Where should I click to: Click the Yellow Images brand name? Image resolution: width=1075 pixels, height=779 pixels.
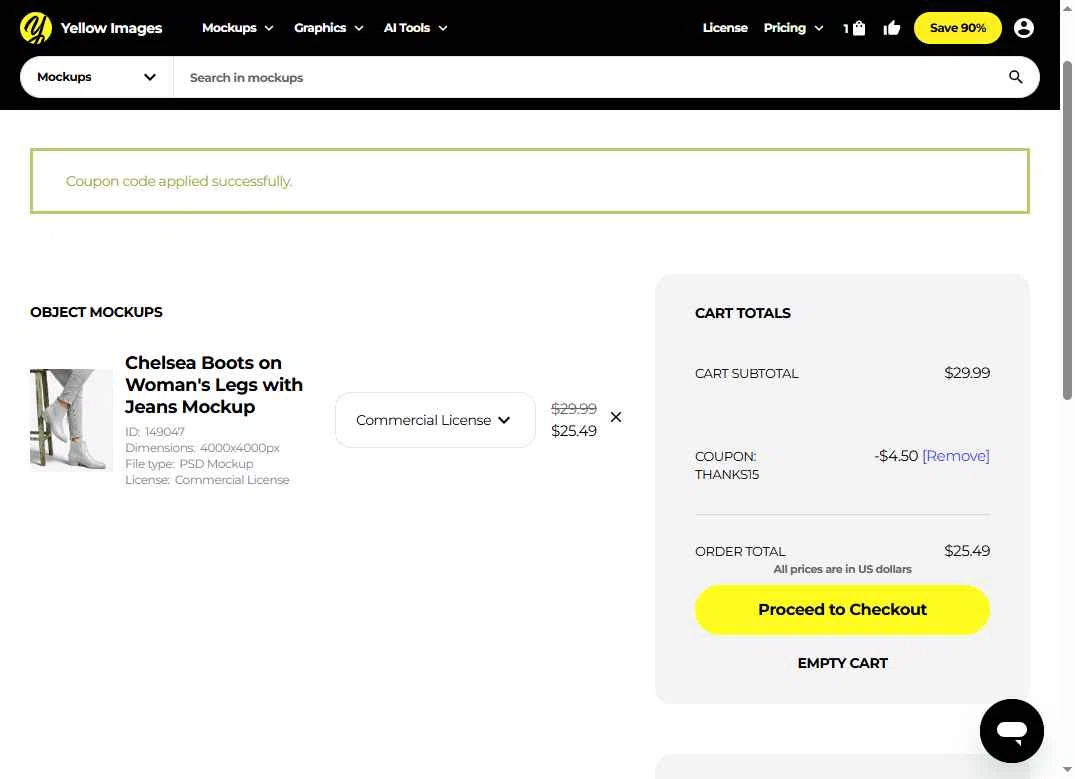pyautogui.click(x=111, y=28)
